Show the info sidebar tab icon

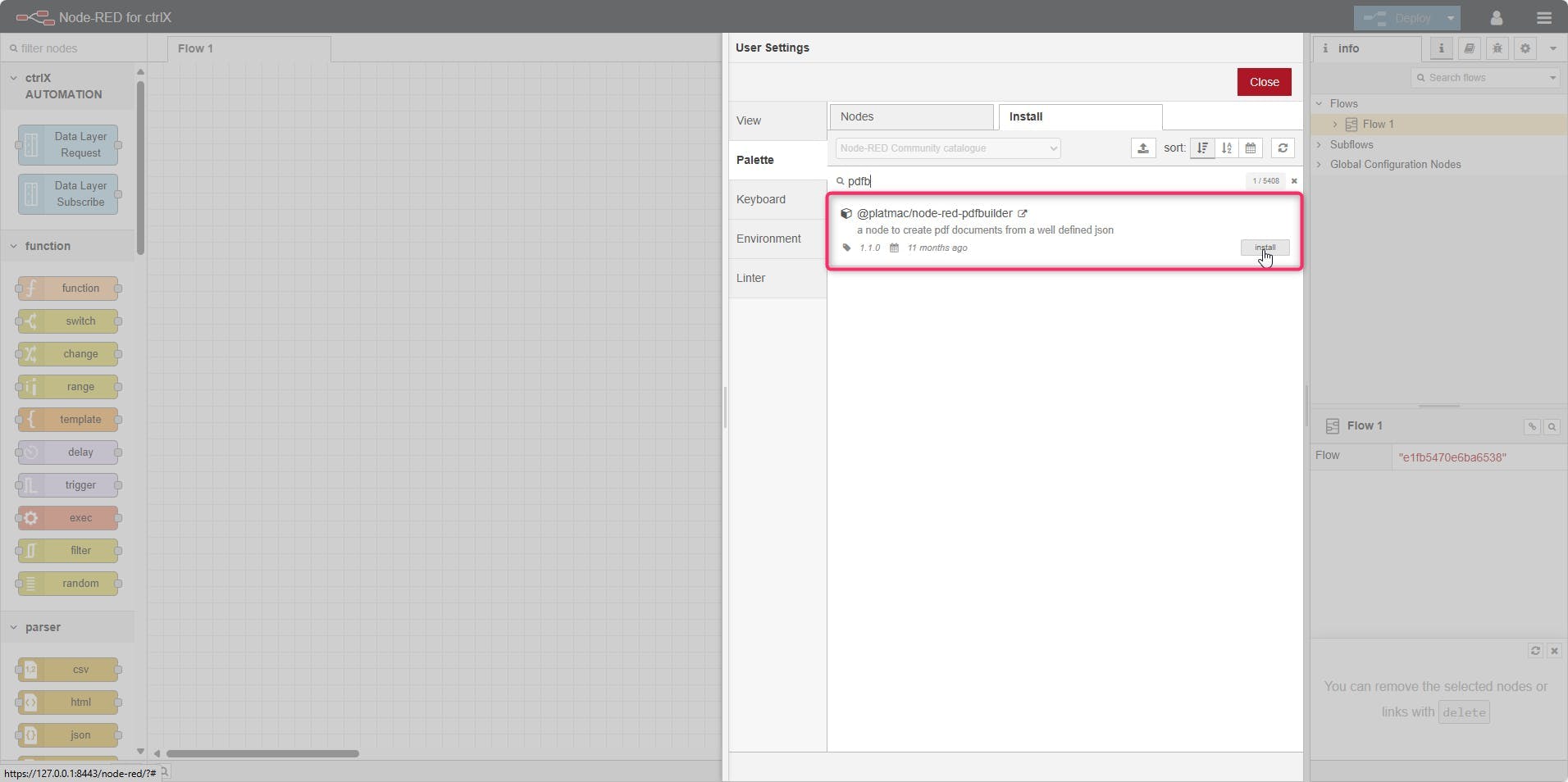tap(1441, 48)
